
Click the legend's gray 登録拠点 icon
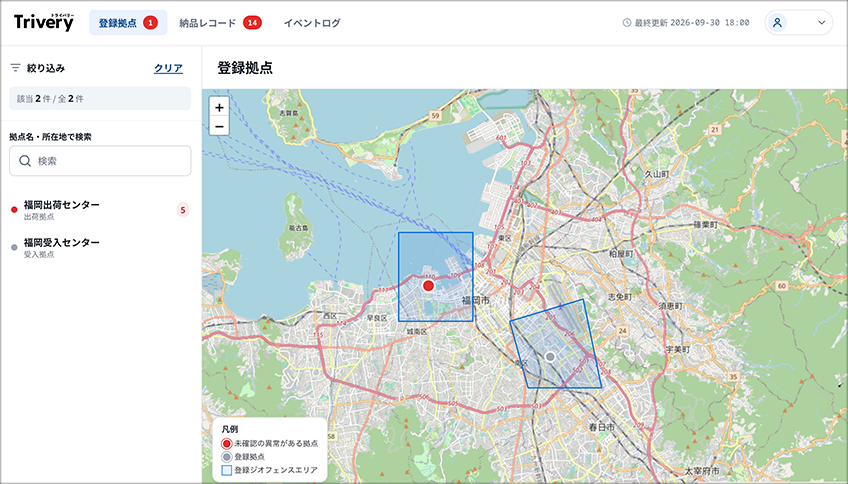click(x=227, y=457)
